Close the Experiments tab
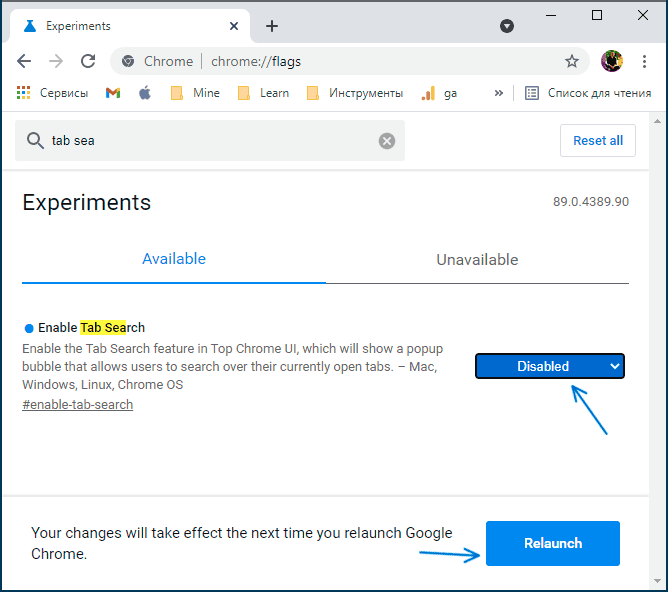Image resolution: width=668 pixels, height=592 pixels. 234,26
